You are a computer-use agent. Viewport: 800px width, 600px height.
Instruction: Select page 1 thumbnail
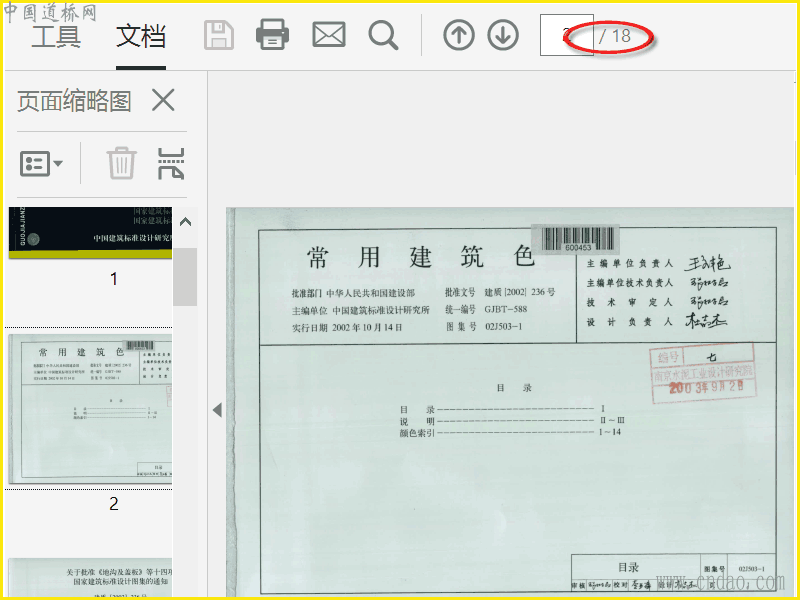(90, 233)
